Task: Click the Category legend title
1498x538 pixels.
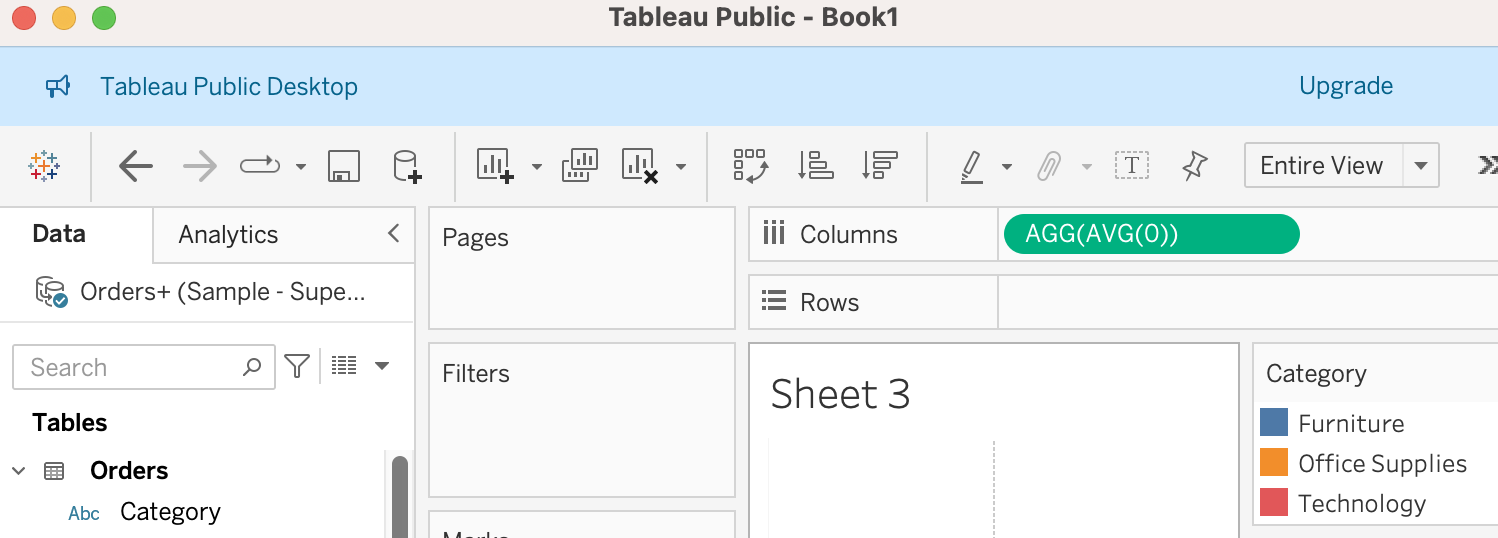Action: pyautogui.click(x=1316, y=374)
